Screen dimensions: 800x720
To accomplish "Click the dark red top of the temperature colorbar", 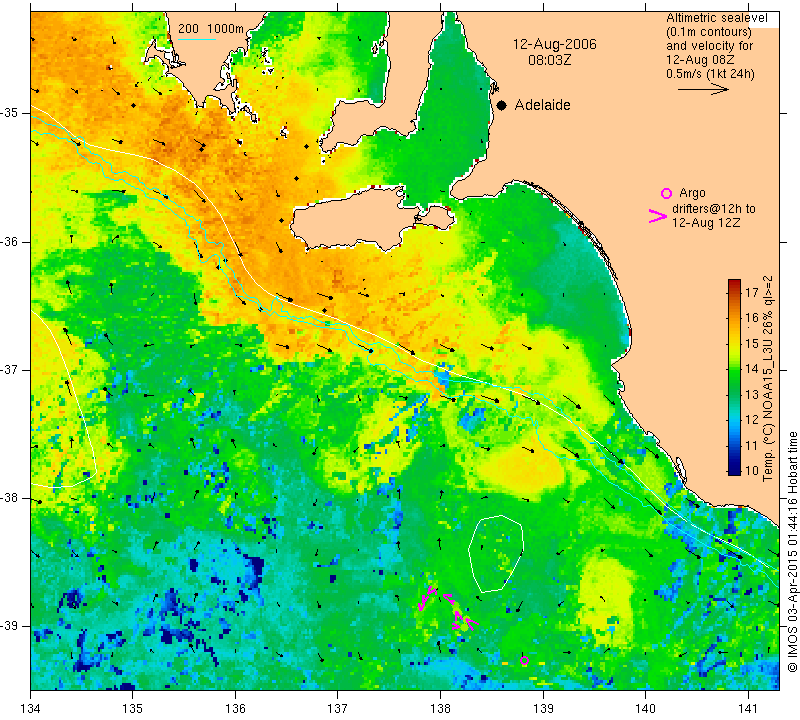I will (734, 283).
